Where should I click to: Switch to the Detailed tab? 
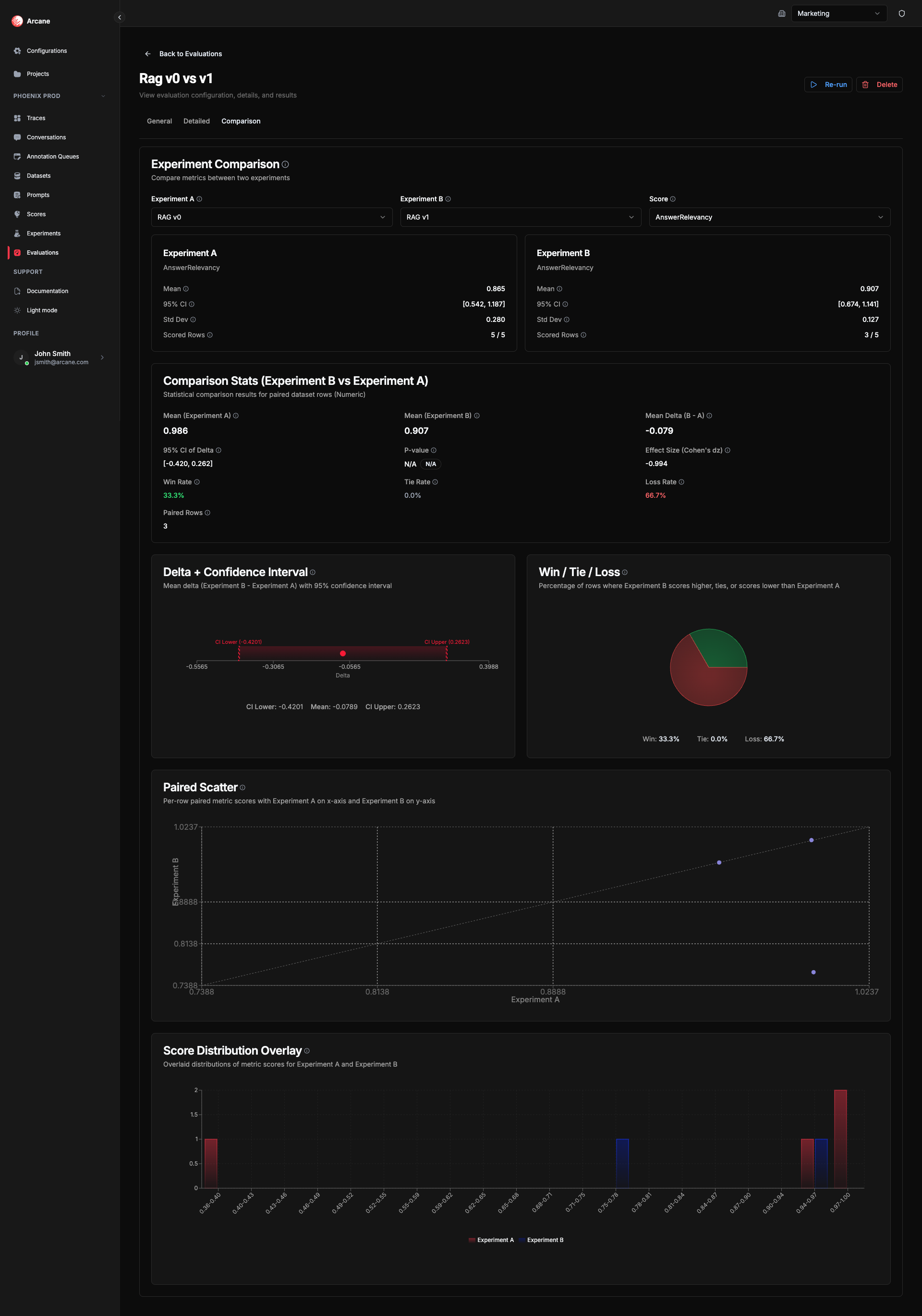tap(196, 121)
